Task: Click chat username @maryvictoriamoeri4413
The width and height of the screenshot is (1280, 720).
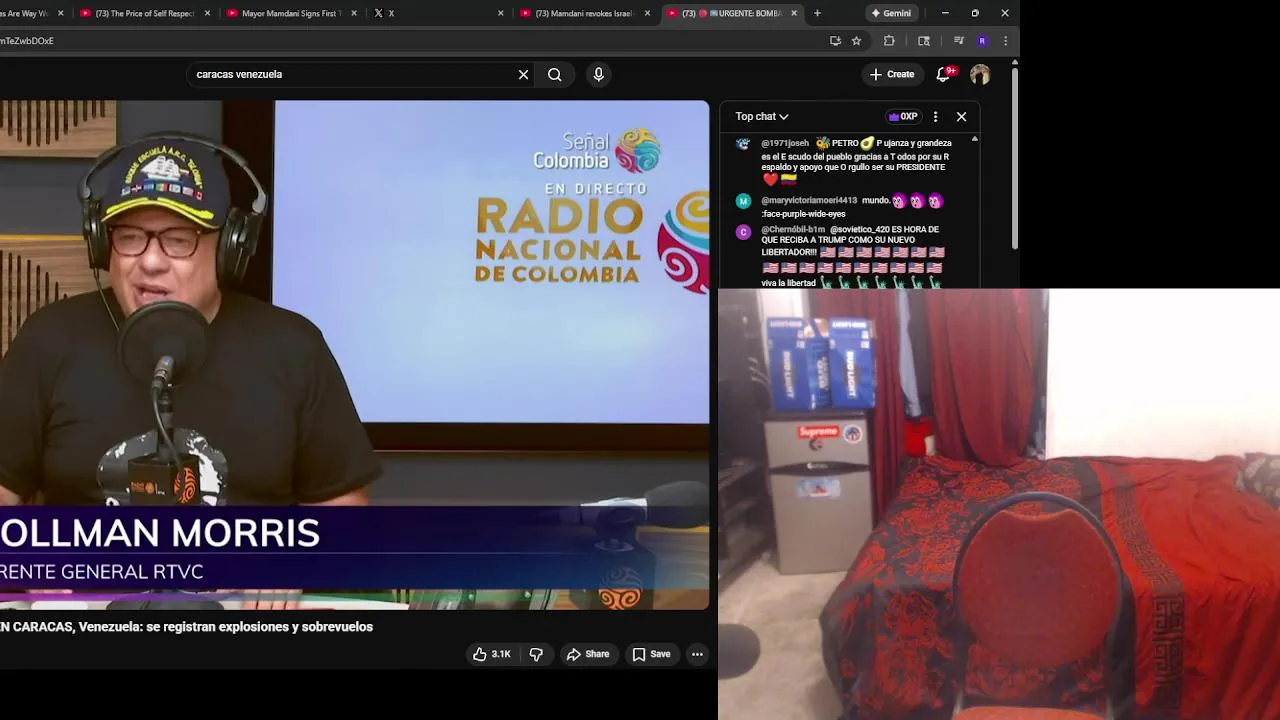Action: 809,201
